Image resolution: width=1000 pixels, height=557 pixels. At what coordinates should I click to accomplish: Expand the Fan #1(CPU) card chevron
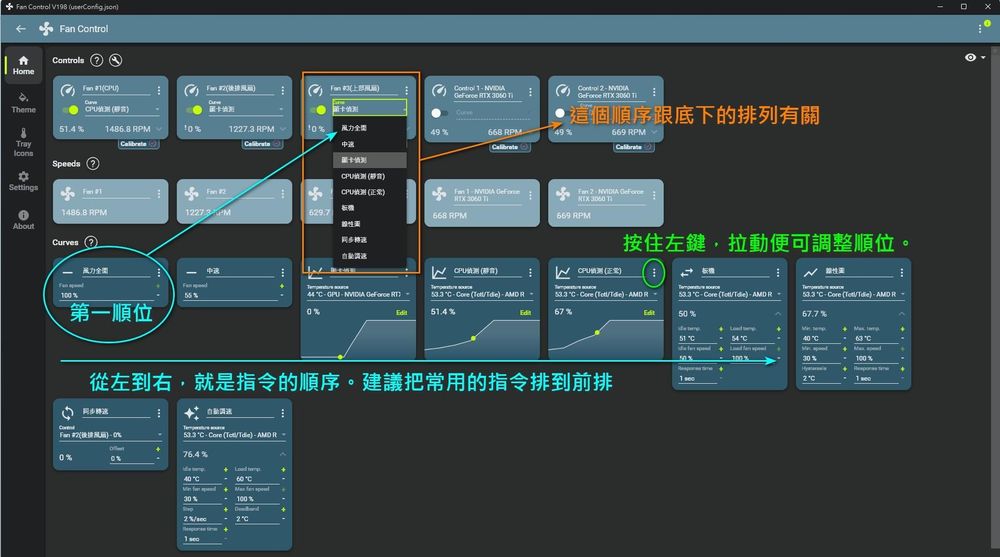(159, 129)
